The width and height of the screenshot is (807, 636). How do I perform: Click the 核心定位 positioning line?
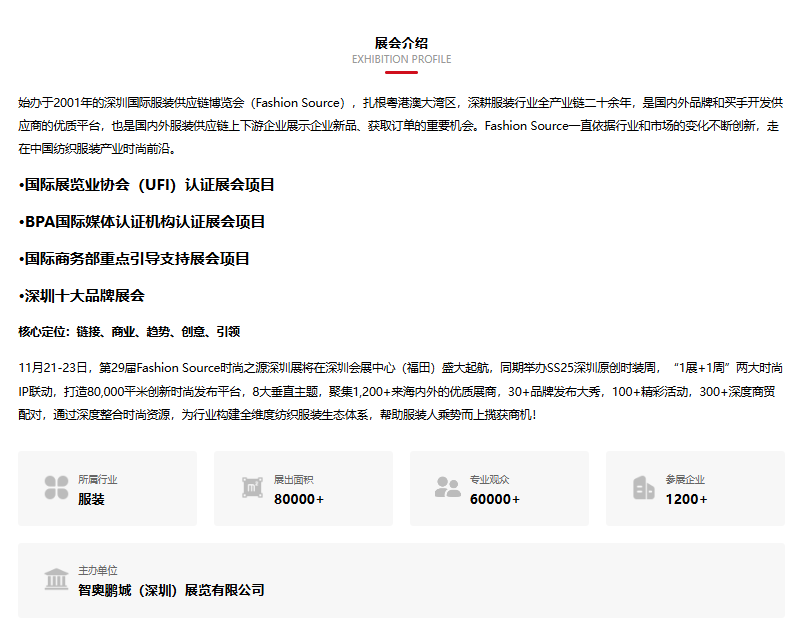click(129, 332)
